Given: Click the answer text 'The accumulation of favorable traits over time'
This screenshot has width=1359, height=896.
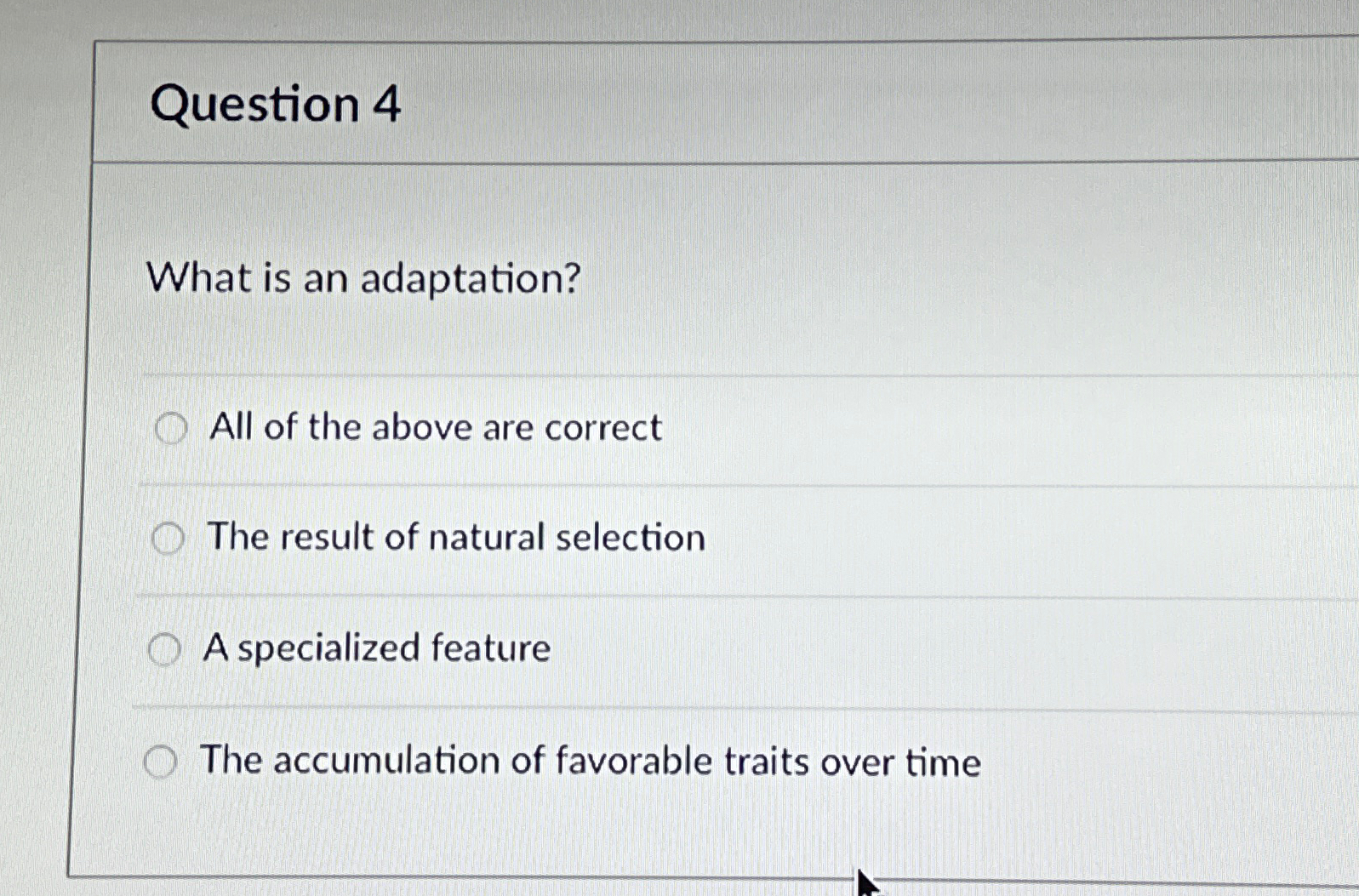Looking at the screenshot, I should pyautogui.click(x=591, y=762).
